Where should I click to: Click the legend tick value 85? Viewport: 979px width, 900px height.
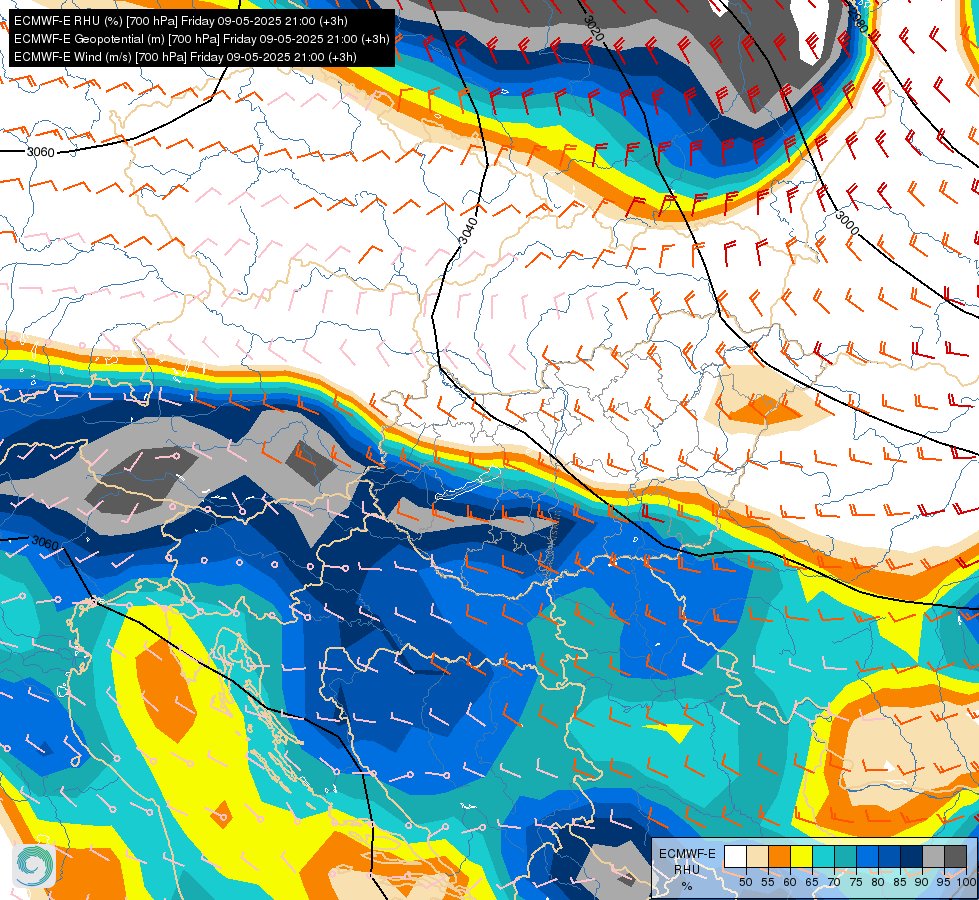[x=900, y=882]
